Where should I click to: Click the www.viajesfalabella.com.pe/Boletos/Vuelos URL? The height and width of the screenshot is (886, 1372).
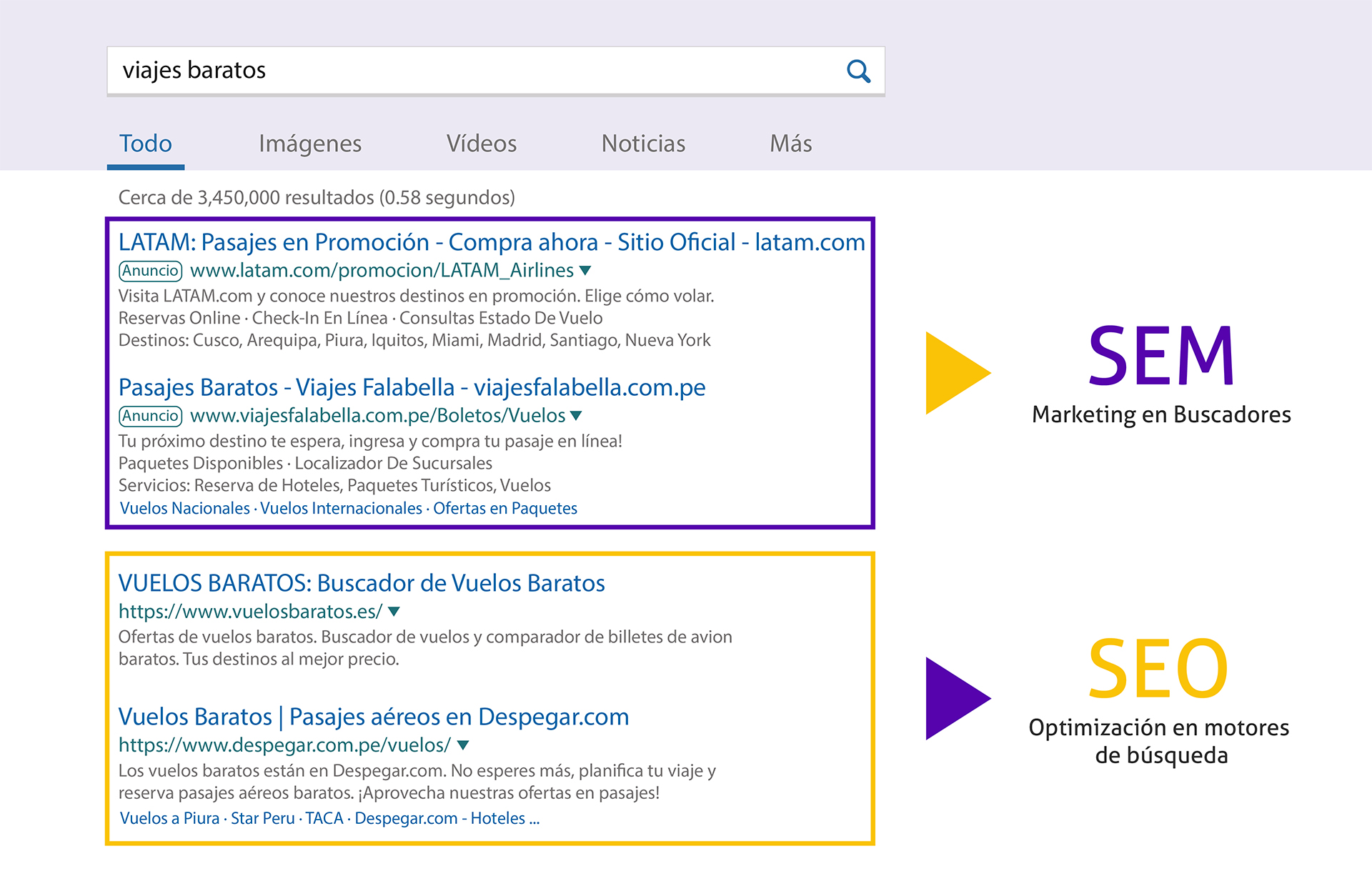(x=377, y=416)
